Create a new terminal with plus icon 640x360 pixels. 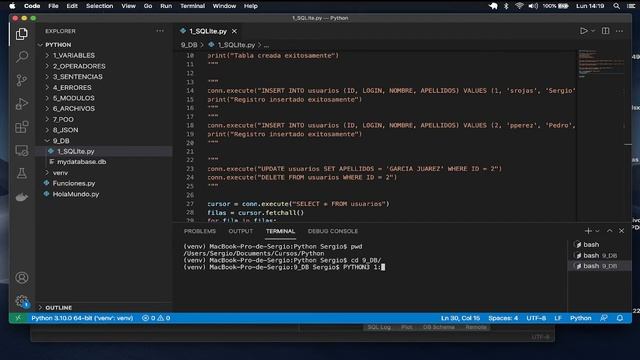tap(588, 231)
